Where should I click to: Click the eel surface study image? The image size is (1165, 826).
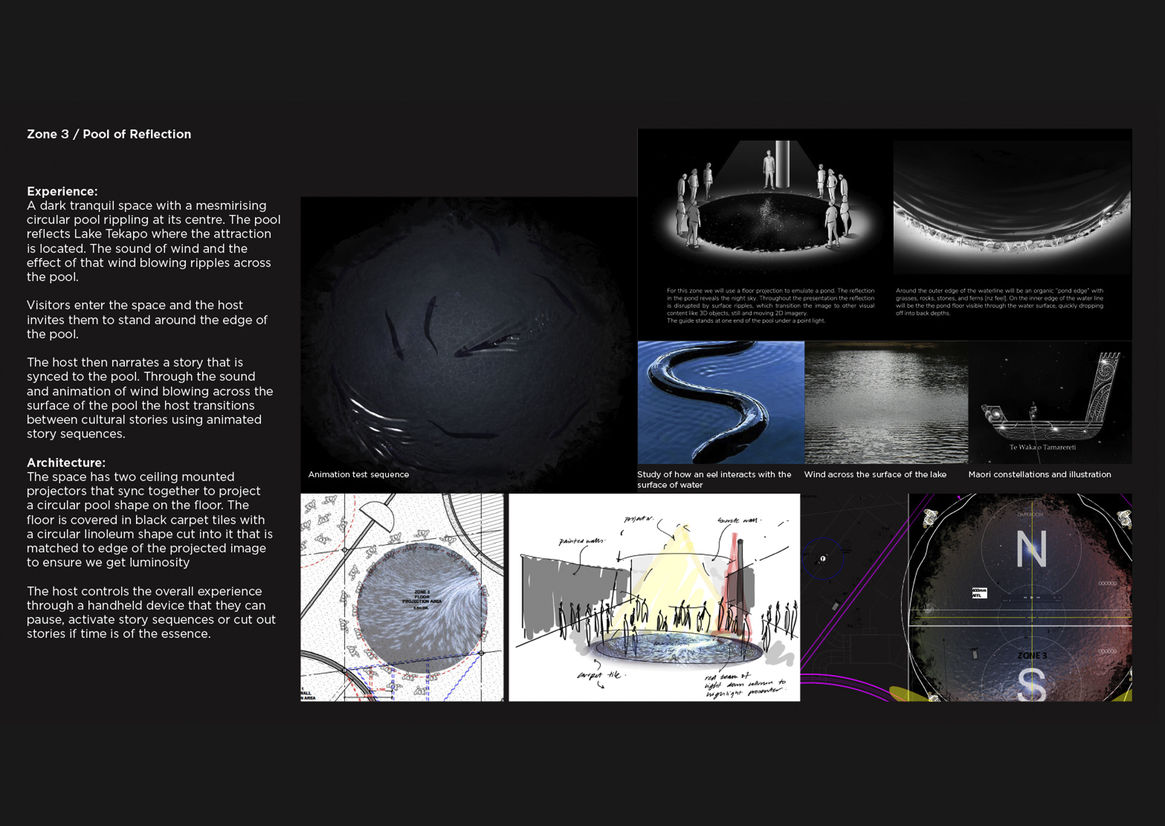pos(720,402)
